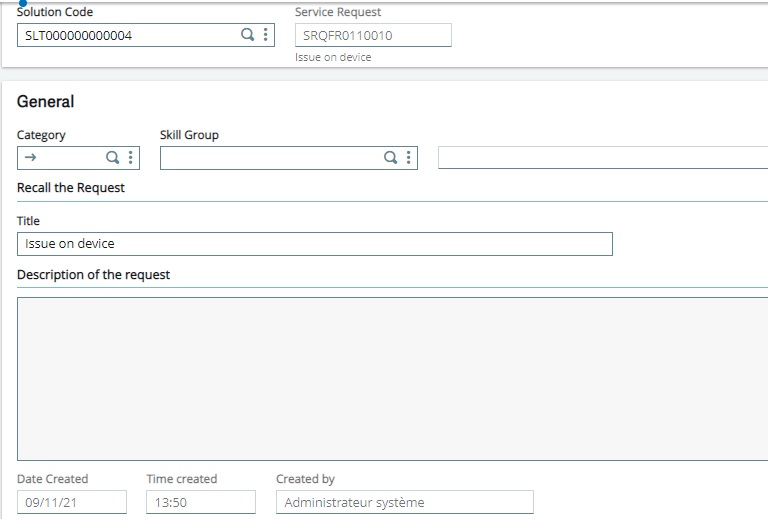Click the blue dot marker above Solution Code

(x=22, y=3)
